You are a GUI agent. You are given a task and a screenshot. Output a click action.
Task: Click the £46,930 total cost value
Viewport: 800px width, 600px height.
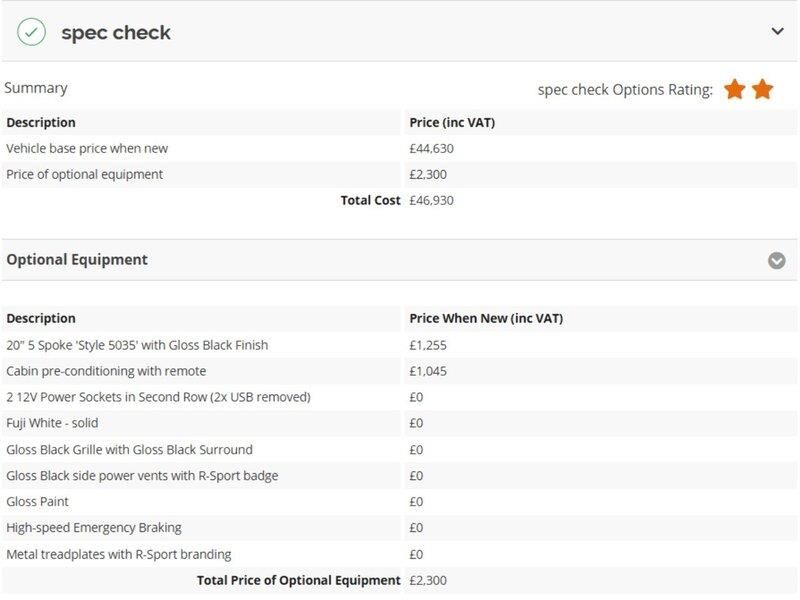[431, 201]
